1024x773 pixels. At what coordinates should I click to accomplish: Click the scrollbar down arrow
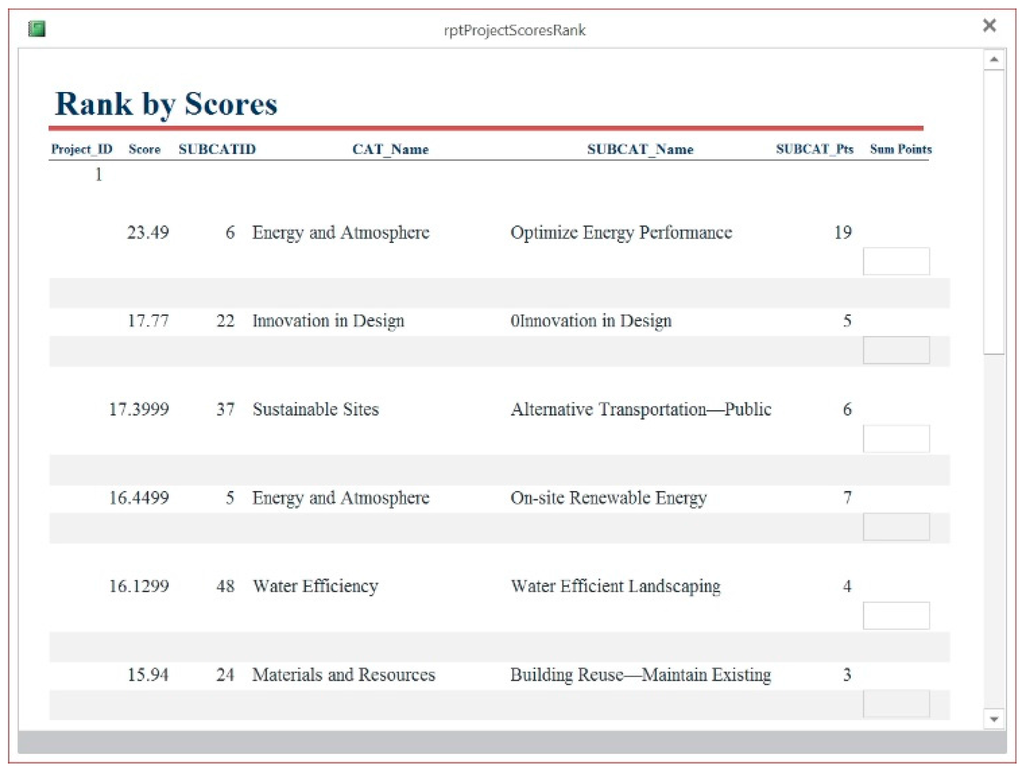[x=994, y=718]
